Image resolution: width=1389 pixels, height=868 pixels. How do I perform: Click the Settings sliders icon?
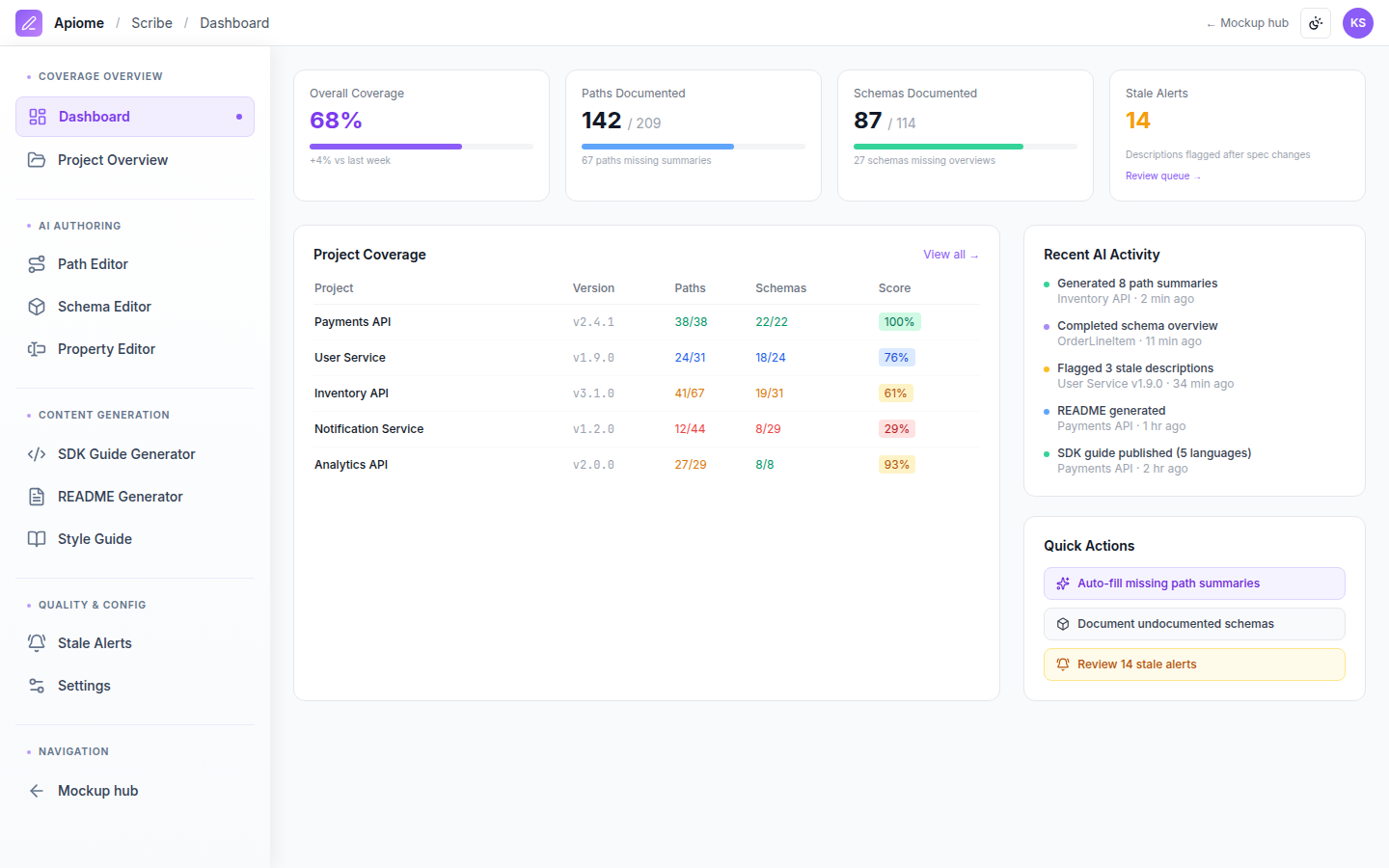(37, 686)
